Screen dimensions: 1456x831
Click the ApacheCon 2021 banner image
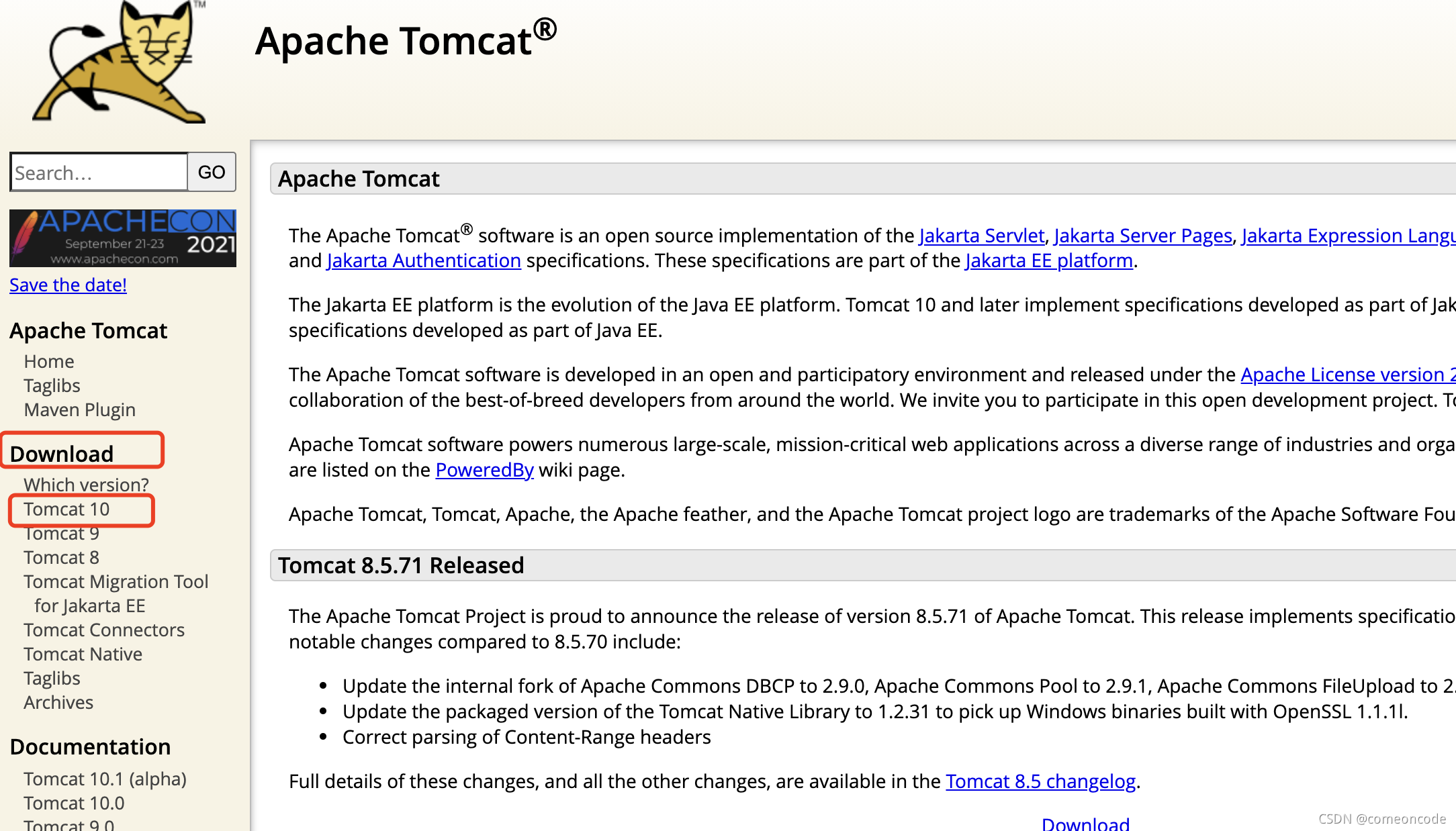(123, 238)
